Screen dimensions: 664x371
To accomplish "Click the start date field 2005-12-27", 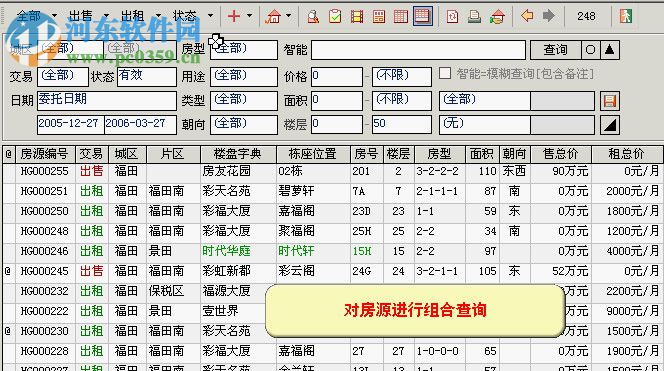I will pyautogui.click(x=70, y=125).
